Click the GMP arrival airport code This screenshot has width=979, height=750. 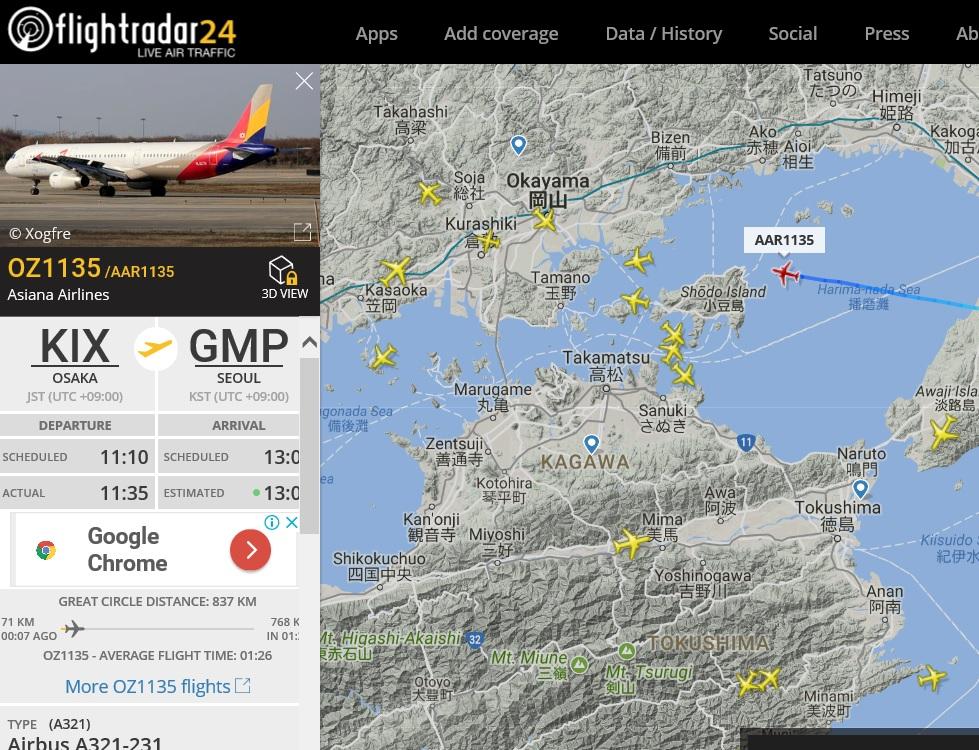tap(239, 347)
